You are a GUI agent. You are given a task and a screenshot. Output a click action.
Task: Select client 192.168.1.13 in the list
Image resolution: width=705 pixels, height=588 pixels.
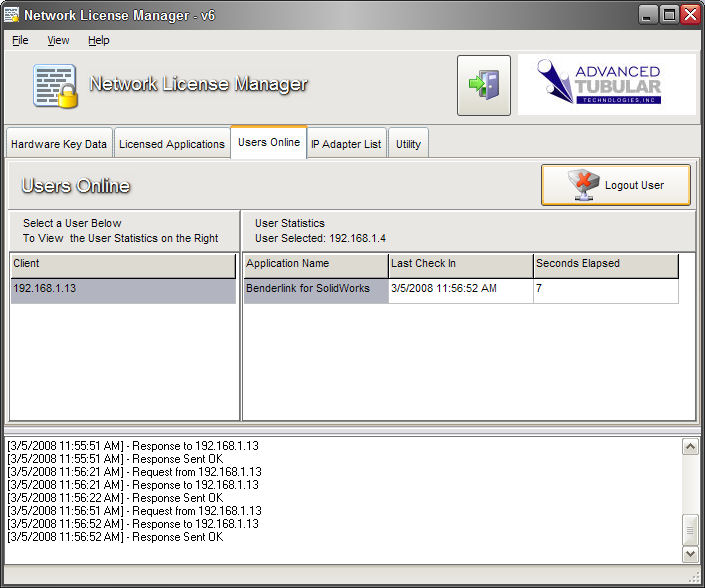pyautogui.click(x=123, y=289)
